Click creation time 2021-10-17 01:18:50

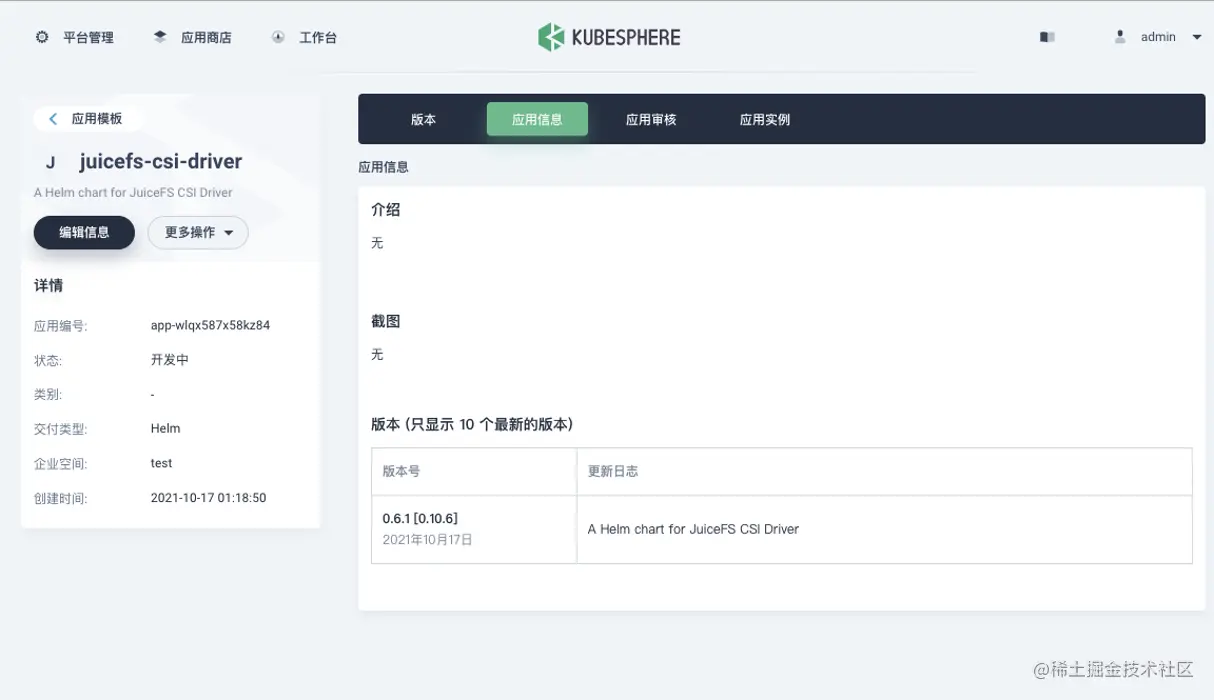[208, 497]
